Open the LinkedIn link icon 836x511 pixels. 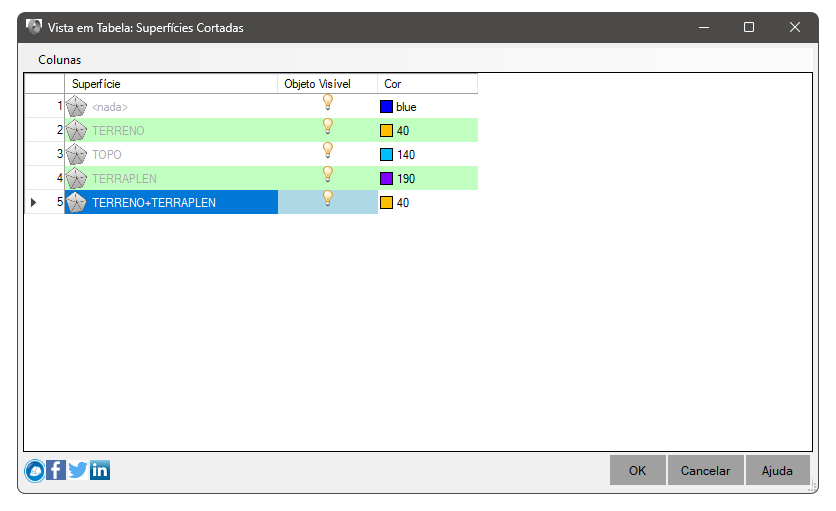100,470
